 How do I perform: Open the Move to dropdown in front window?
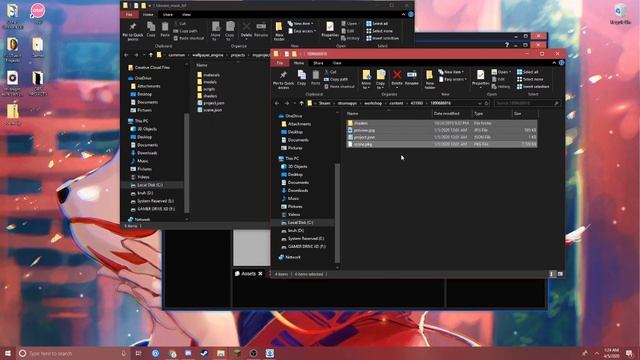(366, 79)
